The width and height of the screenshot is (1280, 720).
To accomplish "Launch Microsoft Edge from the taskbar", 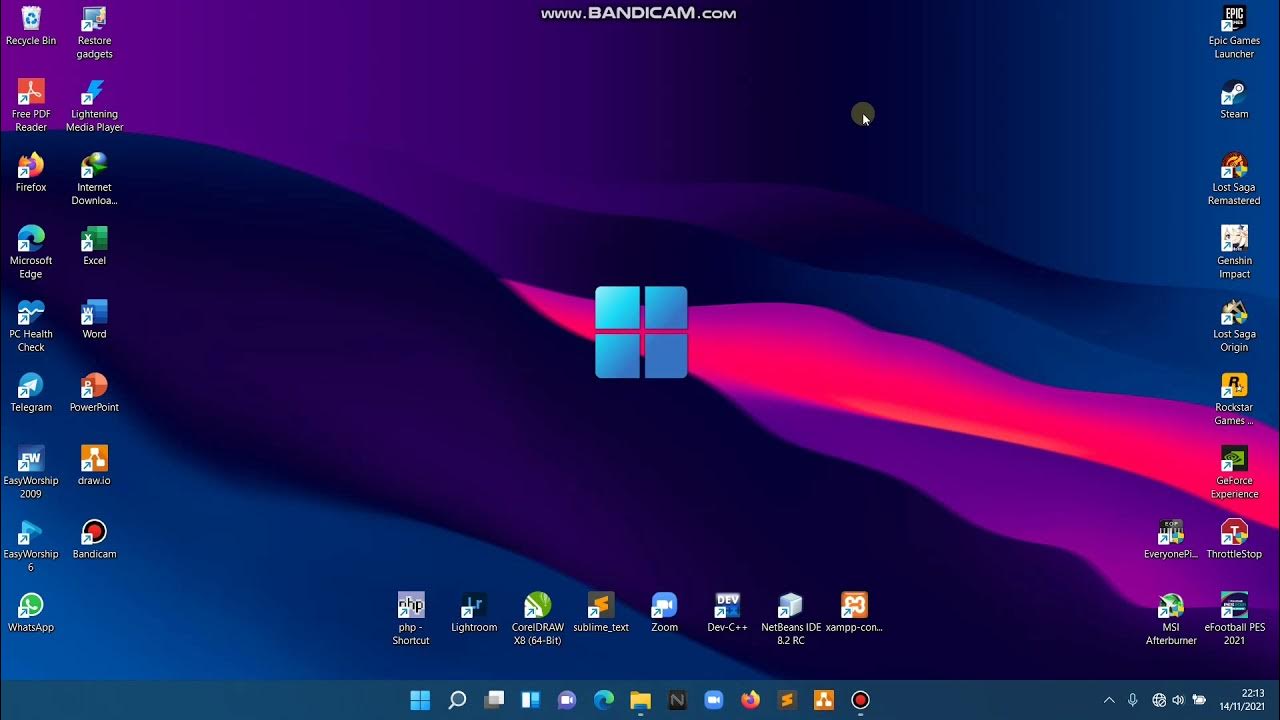I will click(x=604, y=700).
